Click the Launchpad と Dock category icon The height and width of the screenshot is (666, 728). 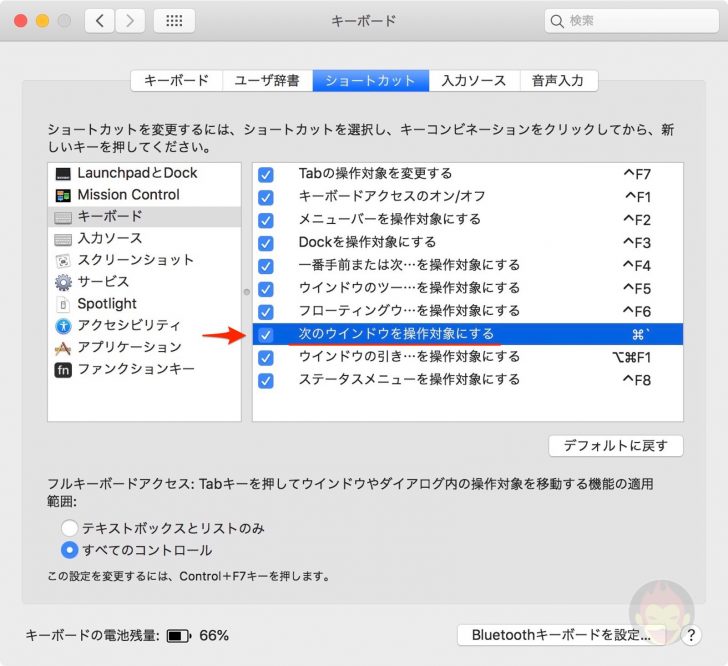63,174
